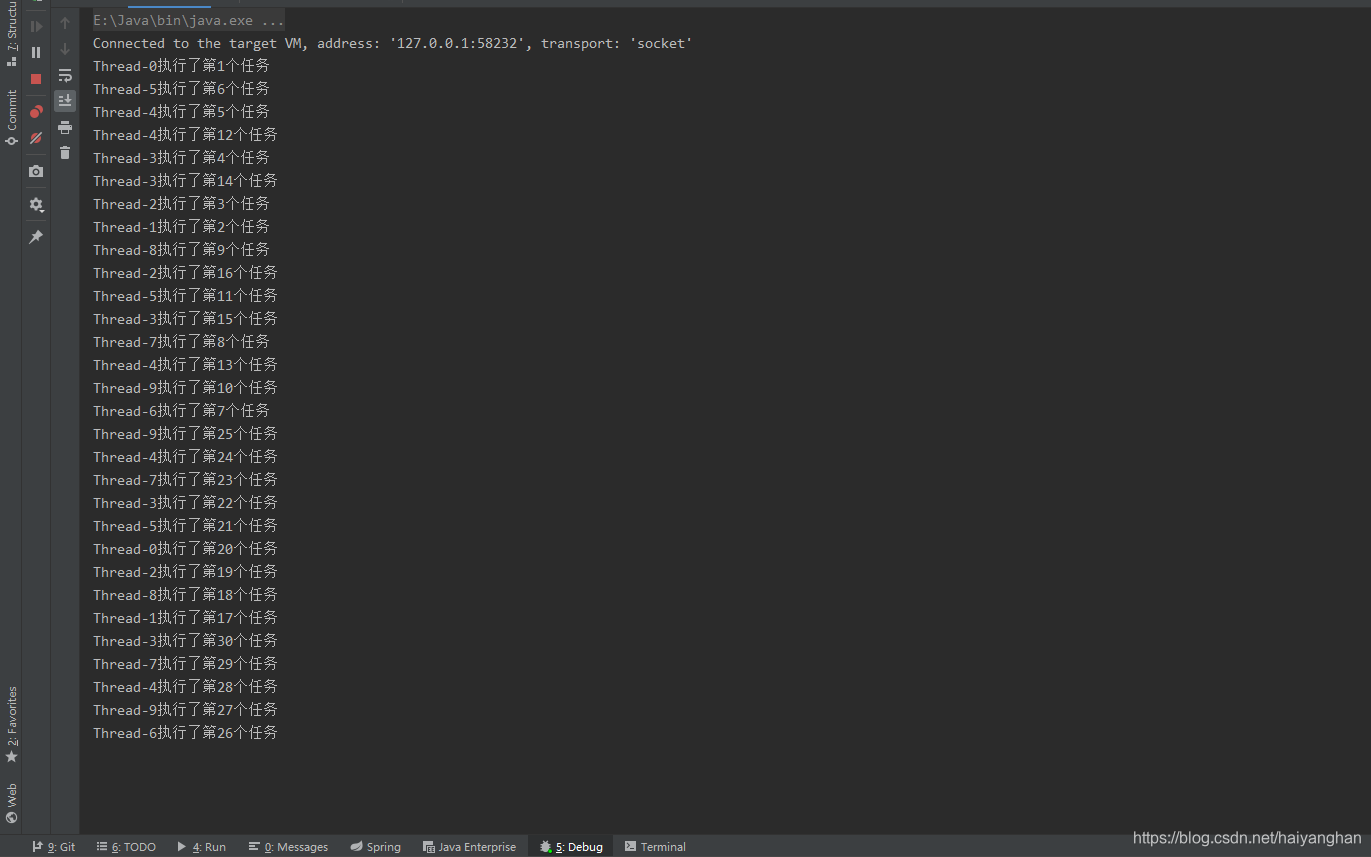Switch to the Run tool window
The image size is (1371, 857).
[x=202, y=847]
